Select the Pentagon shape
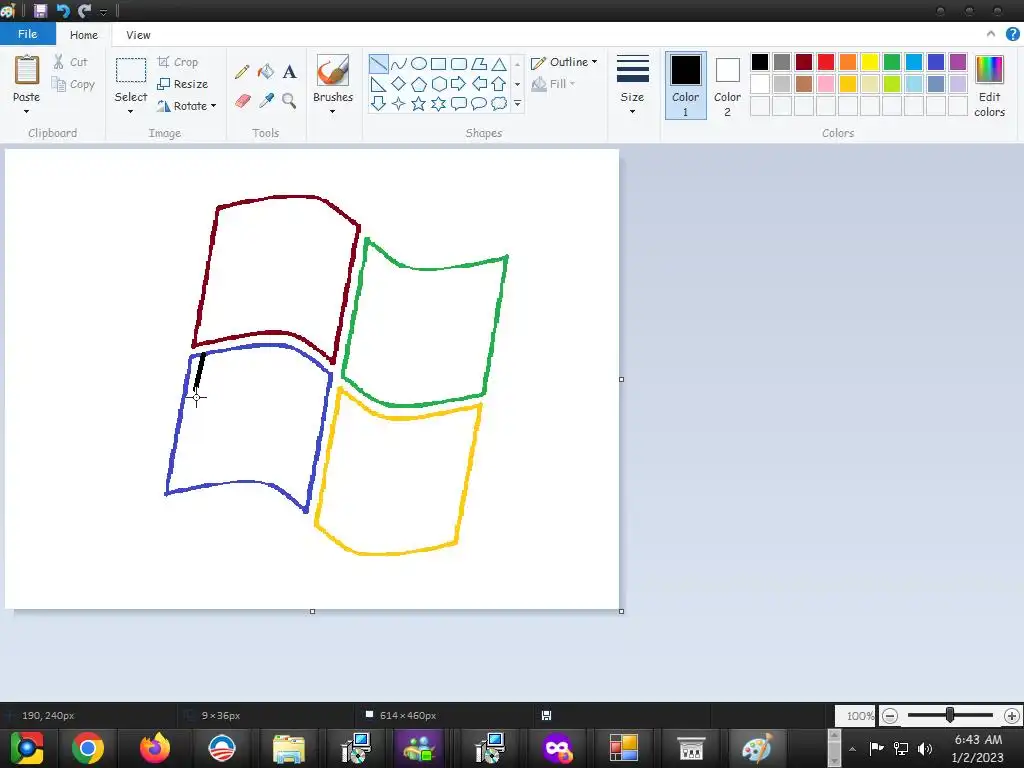Screen dimensions: 1024x768 (x=419, y=84)
